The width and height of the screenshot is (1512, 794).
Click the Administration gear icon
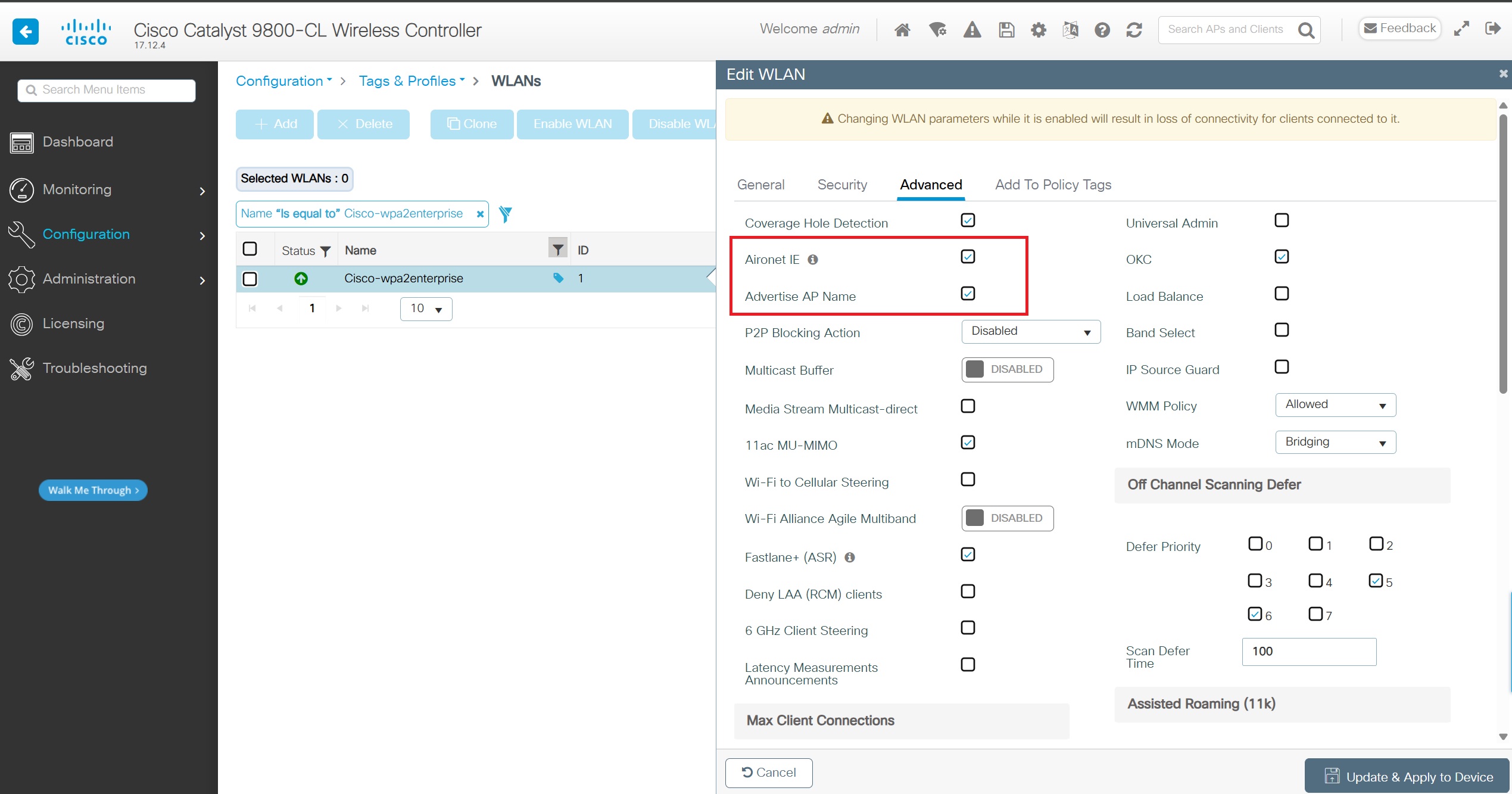pos(22,279)
